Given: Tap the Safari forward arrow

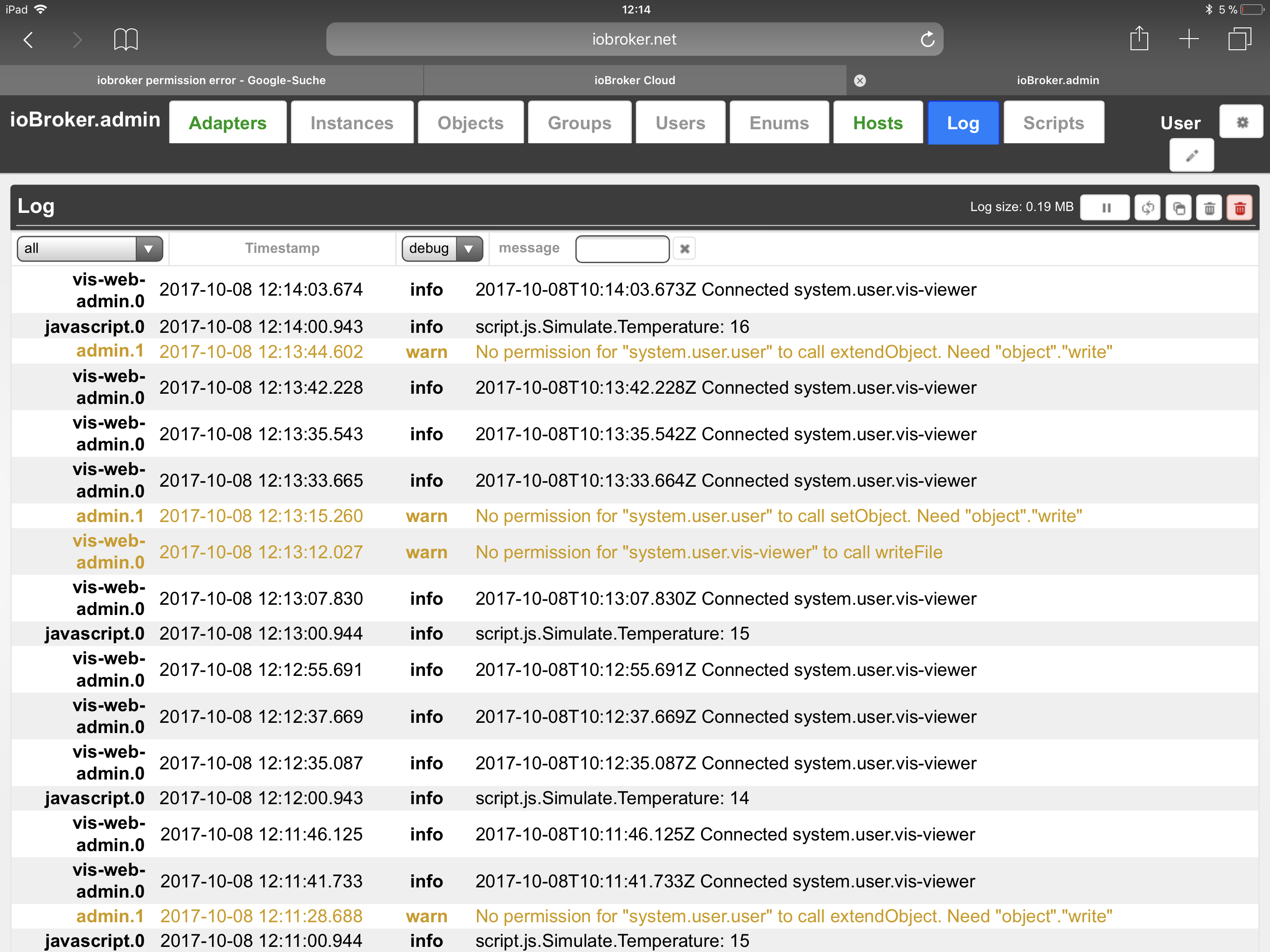Looking at the screenshot, I should pos(77,40).
